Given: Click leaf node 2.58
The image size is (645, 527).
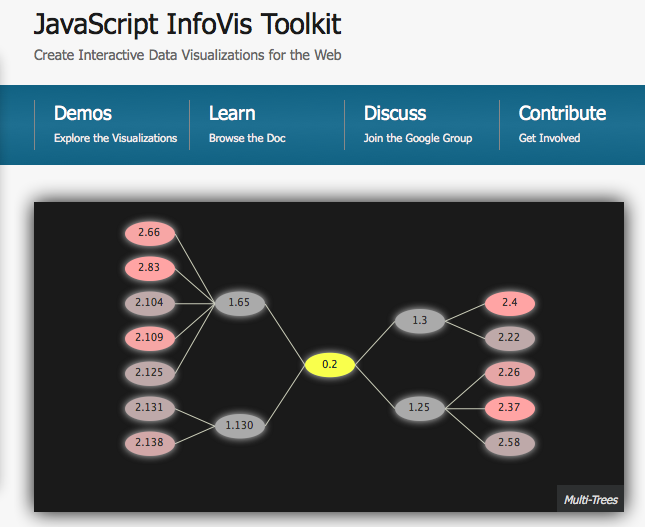Looking at the screenshot, I should click(x=510, y=443).
